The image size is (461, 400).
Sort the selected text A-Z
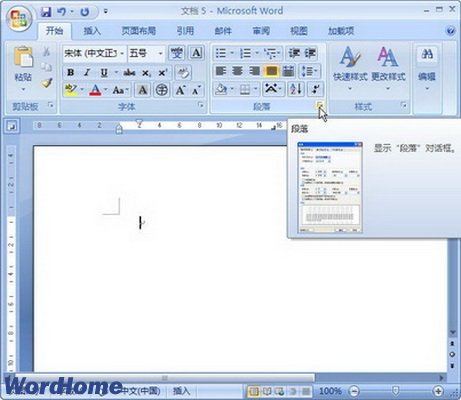(296, 89)
